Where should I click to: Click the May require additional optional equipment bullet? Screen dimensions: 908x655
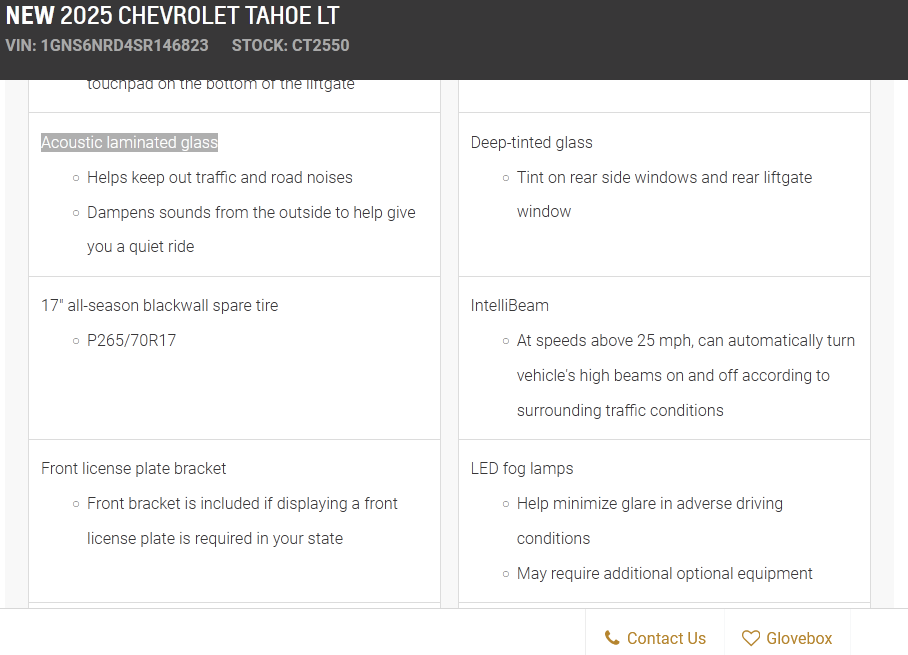664,573
